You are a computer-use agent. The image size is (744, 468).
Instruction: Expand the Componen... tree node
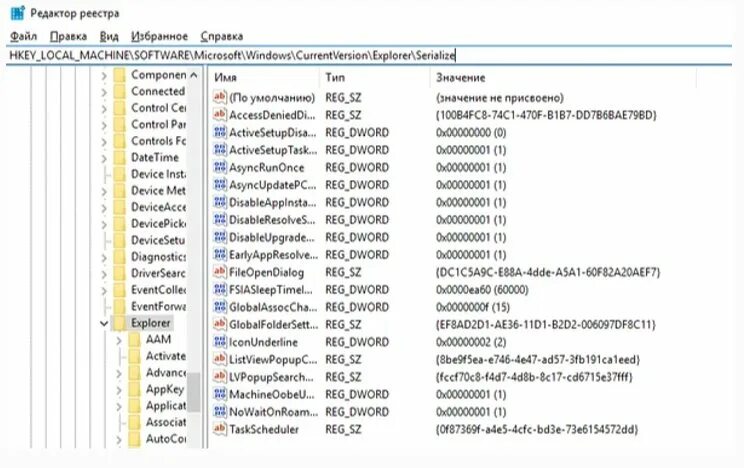[104, 75]
